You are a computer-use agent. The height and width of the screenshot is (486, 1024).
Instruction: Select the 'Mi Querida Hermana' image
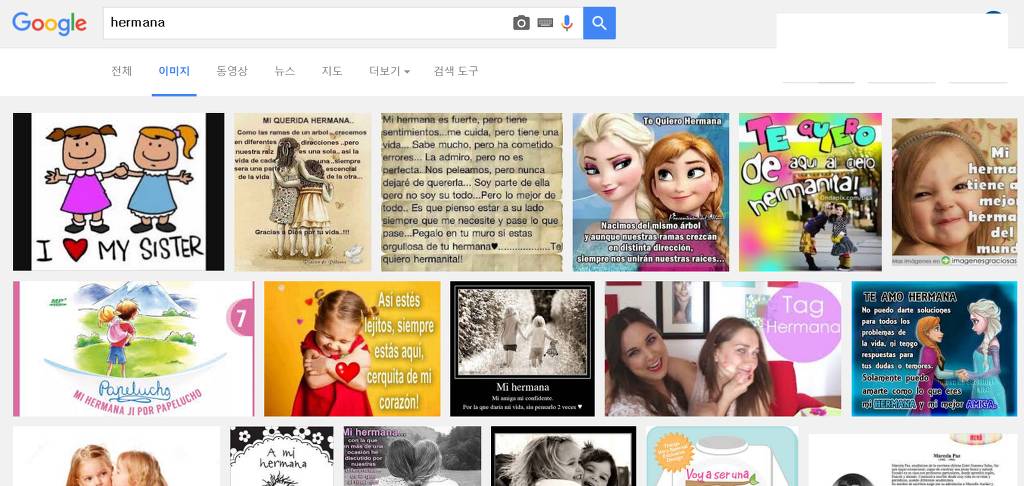click(x=302, y=191)
